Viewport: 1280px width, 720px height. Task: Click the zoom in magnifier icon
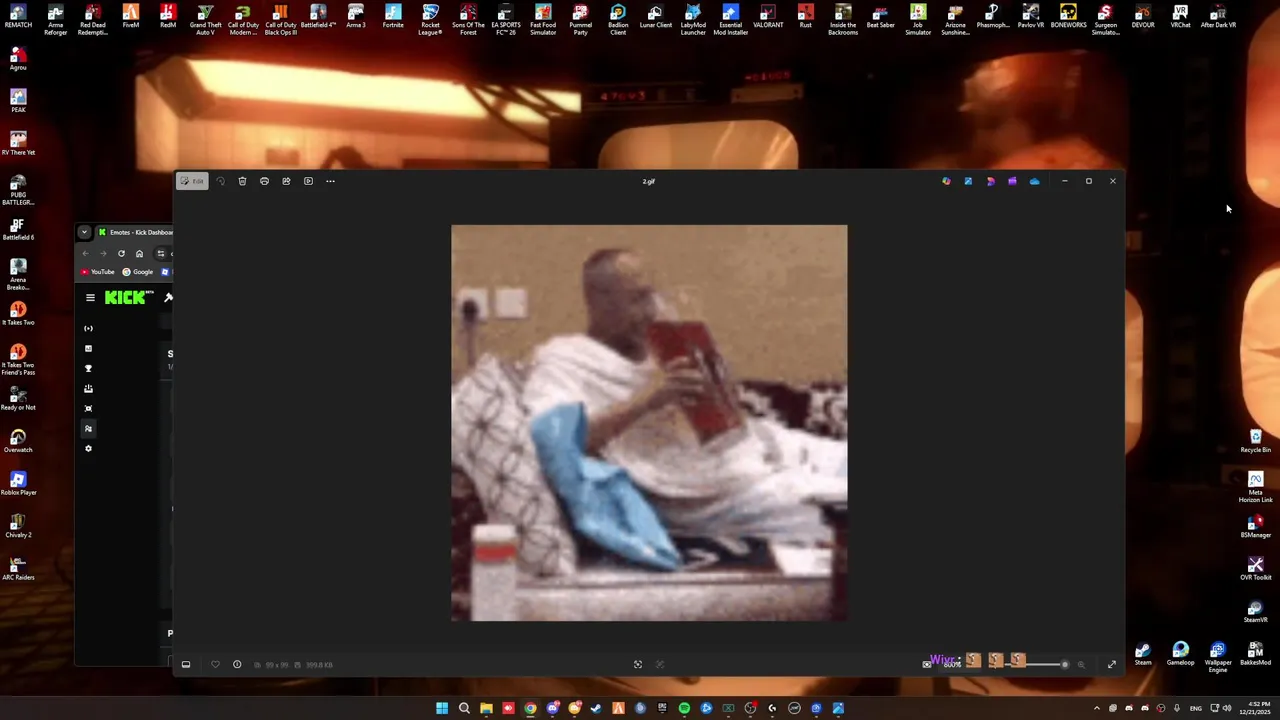(1081, 664)
